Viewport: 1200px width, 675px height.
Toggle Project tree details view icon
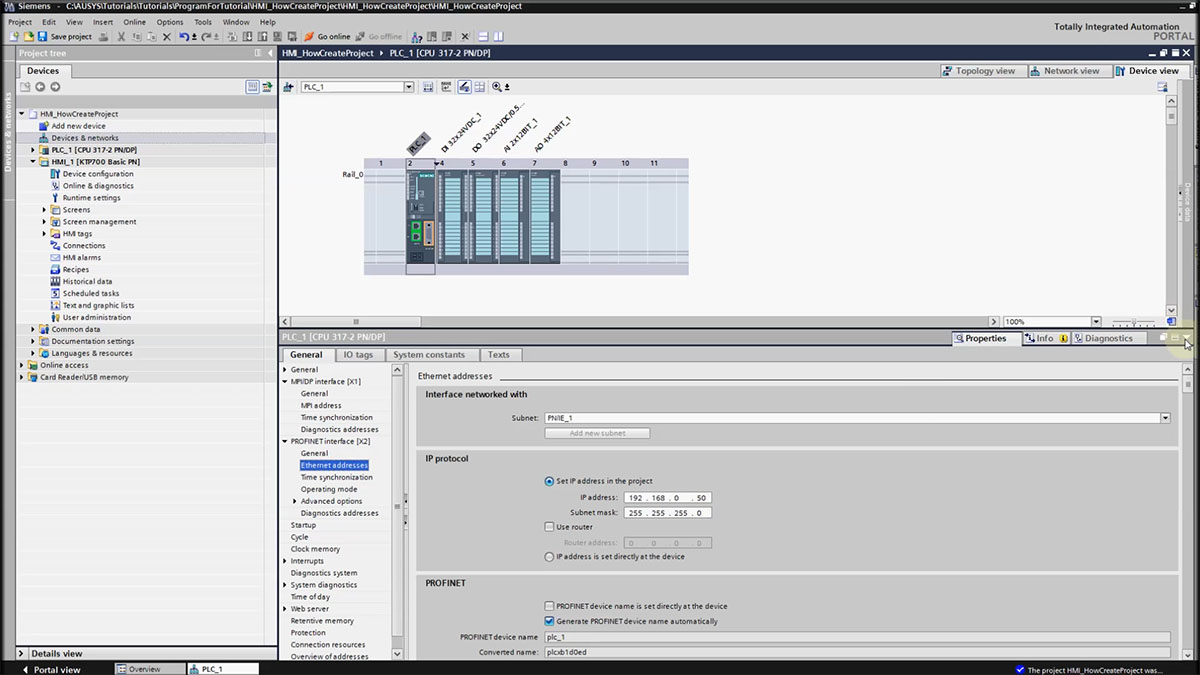pyautogui.click(x=252, y=87)
